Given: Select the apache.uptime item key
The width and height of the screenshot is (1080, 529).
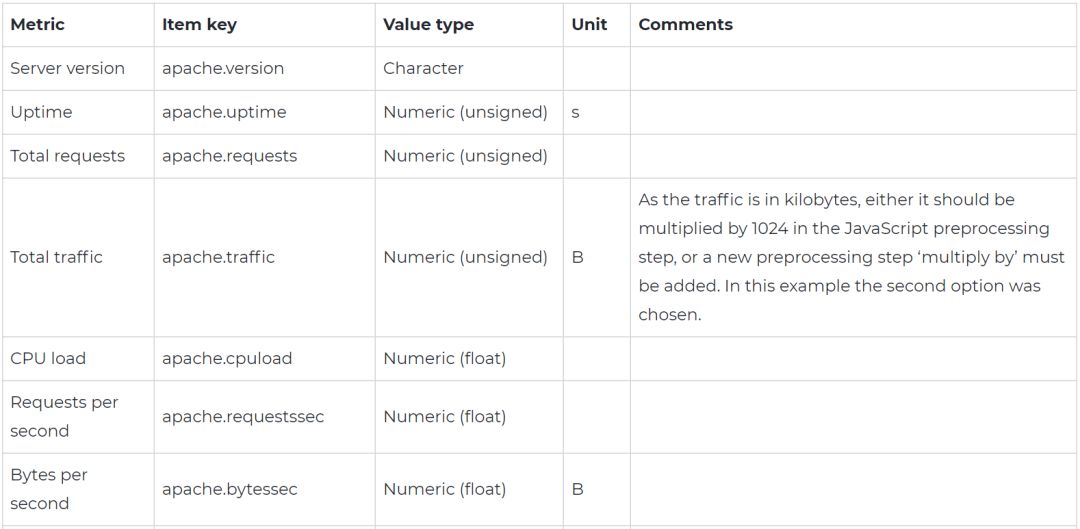Looking at the screenshot, I should coord(224,112).
